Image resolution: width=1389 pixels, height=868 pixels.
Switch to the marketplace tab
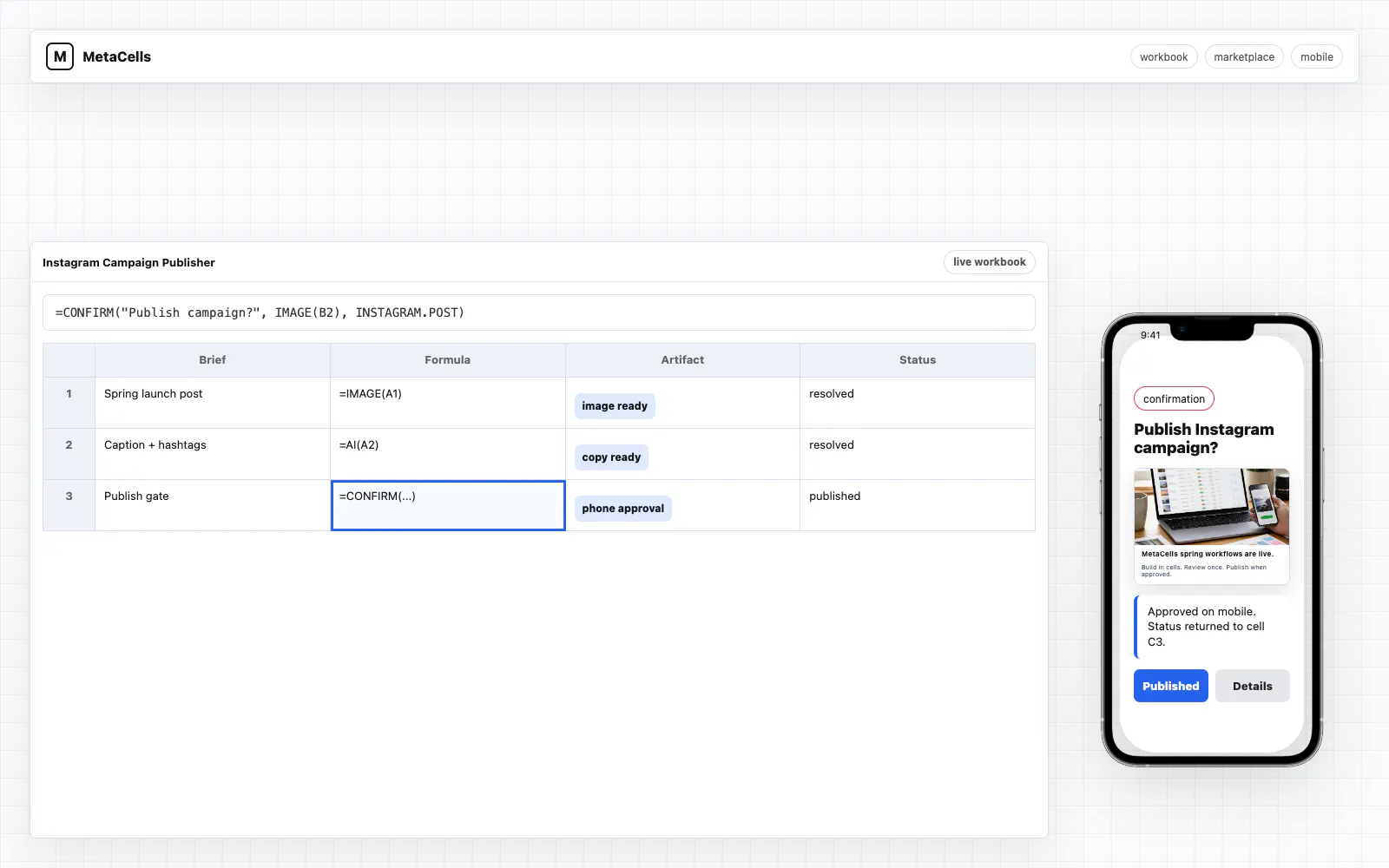(1243, 56)
